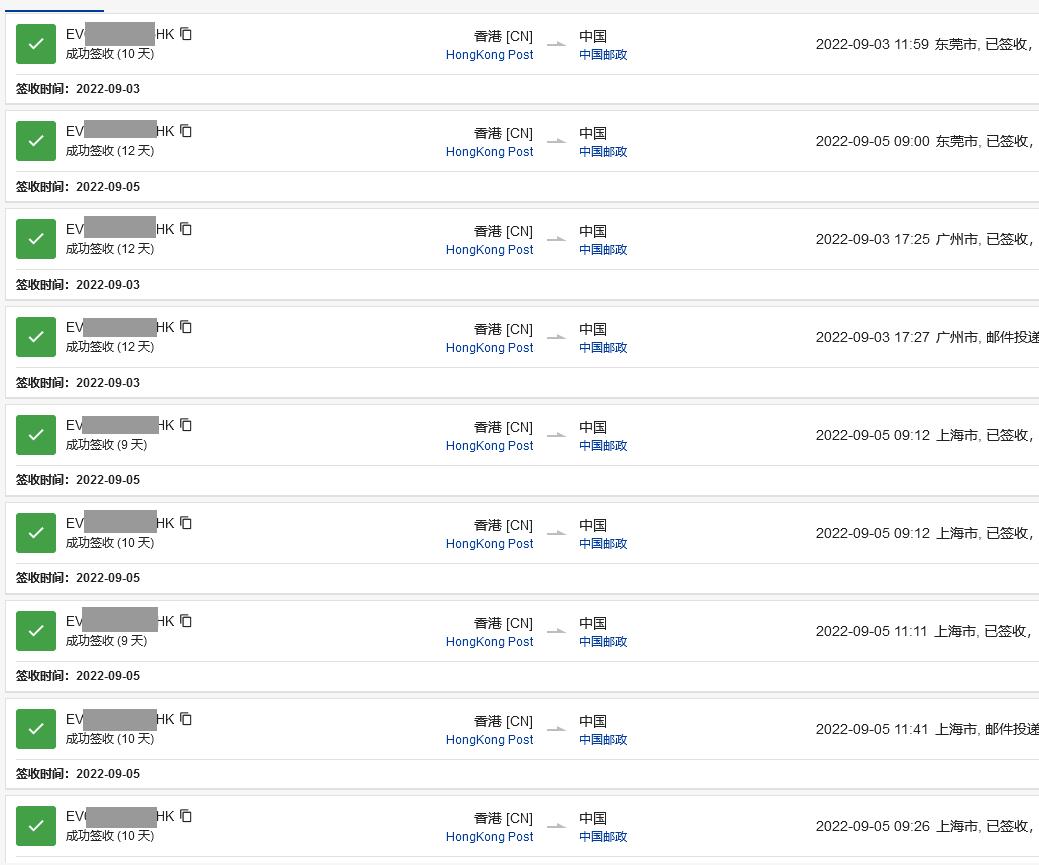Click green delivered checkmark for 11:59 东莞市 parcel
Image resolution: width=1039 pixels, height=865 pixels.
[x=36, y=44]
